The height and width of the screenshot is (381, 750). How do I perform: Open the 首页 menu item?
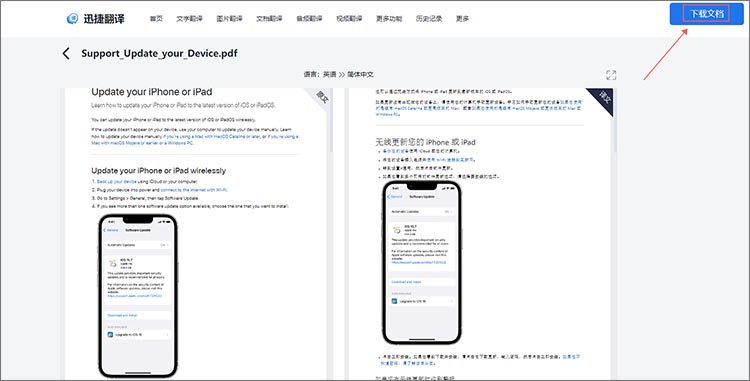(156, 19)
